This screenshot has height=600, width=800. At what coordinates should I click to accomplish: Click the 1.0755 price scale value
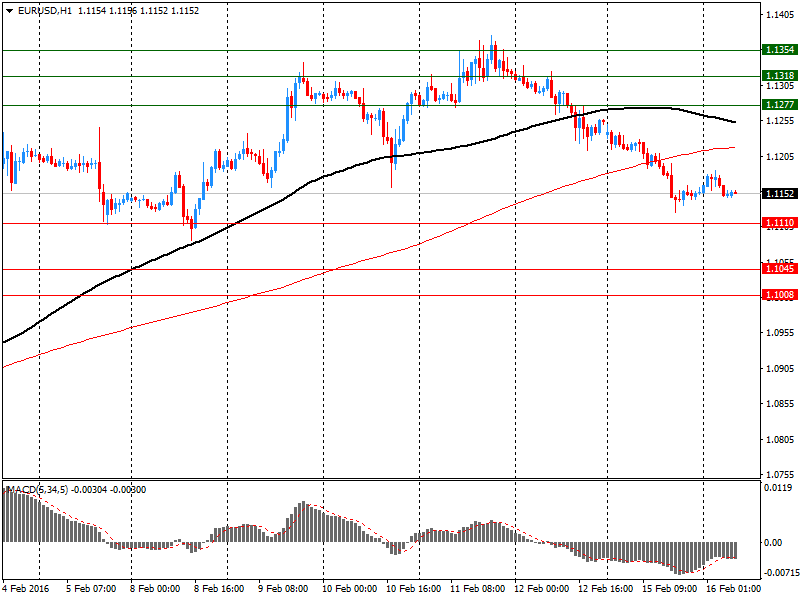click(x=780, y=474)
